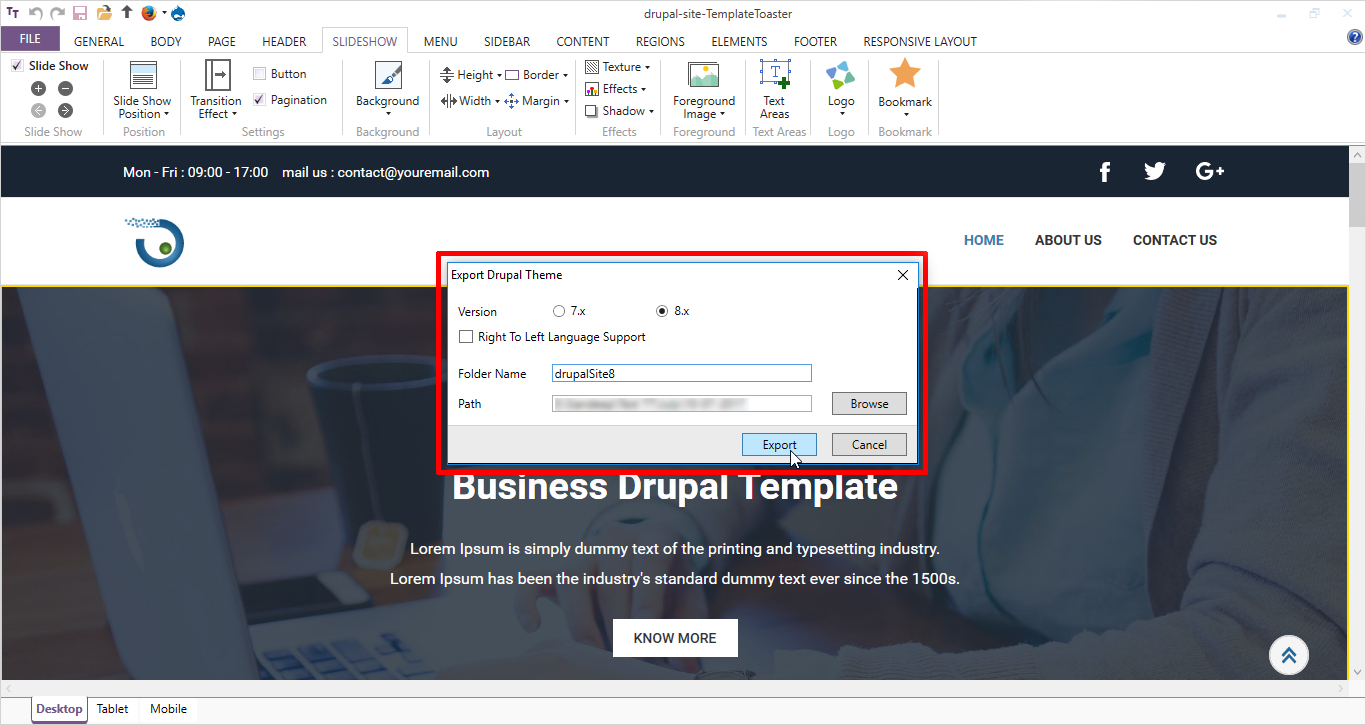Click the Logo icon in ribbon

[x=841, y=77]
